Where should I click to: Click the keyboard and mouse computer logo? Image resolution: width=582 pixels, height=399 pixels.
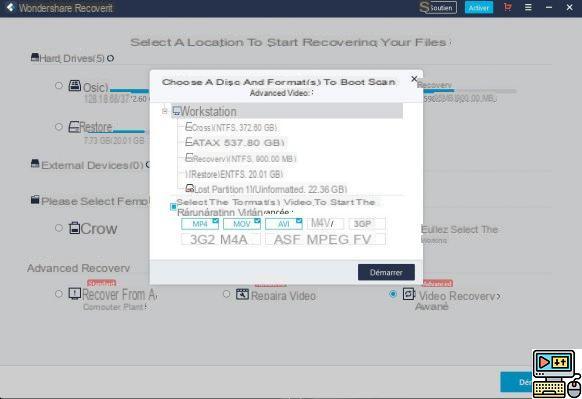pos(557,374)
